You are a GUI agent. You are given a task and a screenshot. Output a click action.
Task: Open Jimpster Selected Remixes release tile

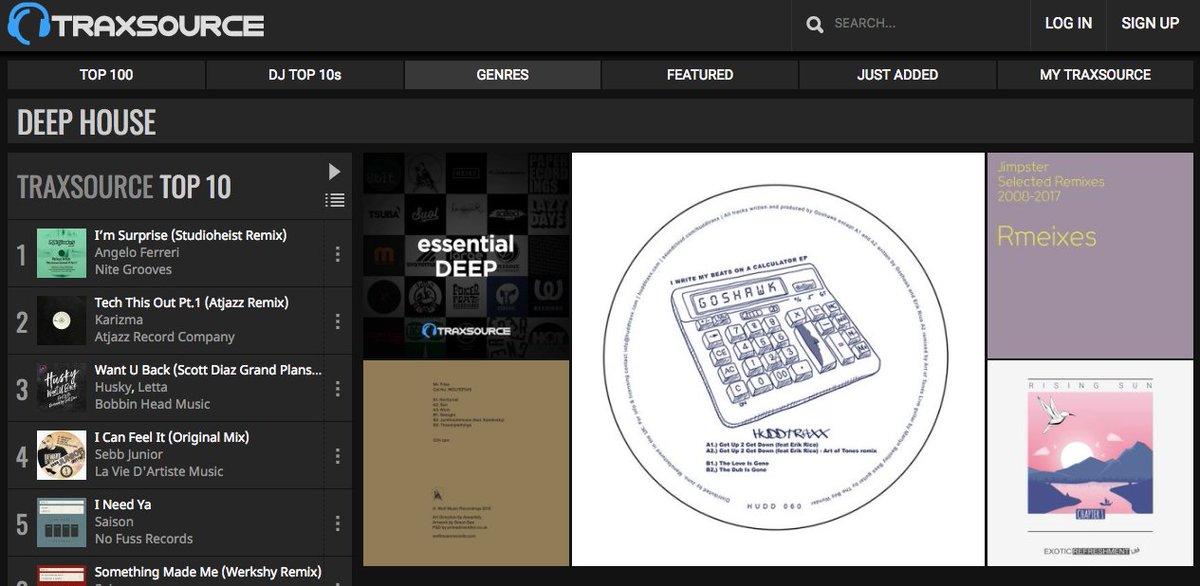coord(1090,255)
